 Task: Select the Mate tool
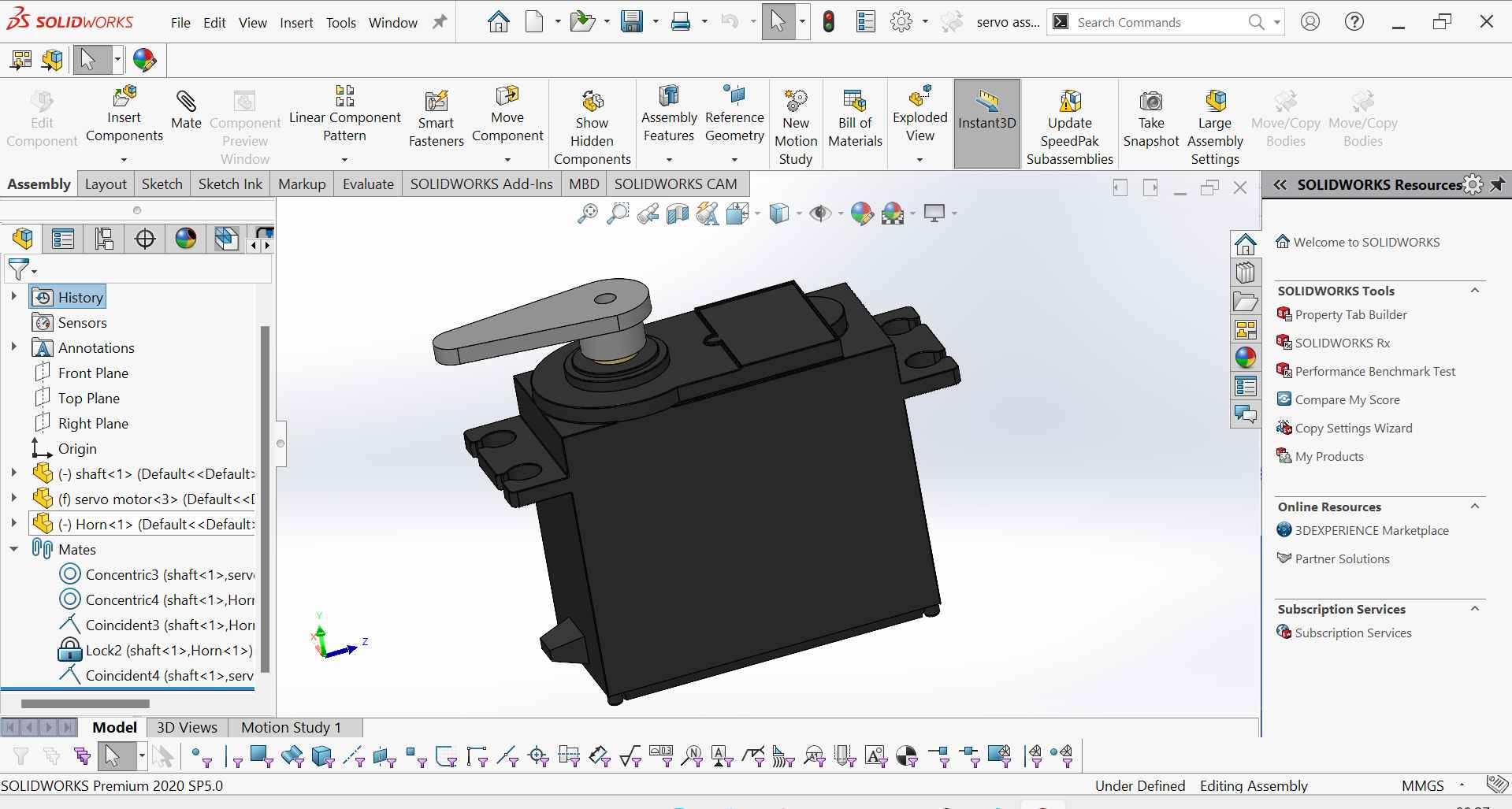pyautogui.click(x=186, y=110)
